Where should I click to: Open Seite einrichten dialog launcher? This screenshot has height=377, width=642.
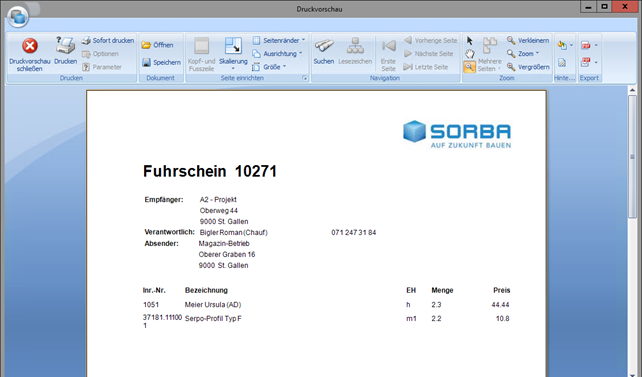pyautogui.click(x=305, y=78)
